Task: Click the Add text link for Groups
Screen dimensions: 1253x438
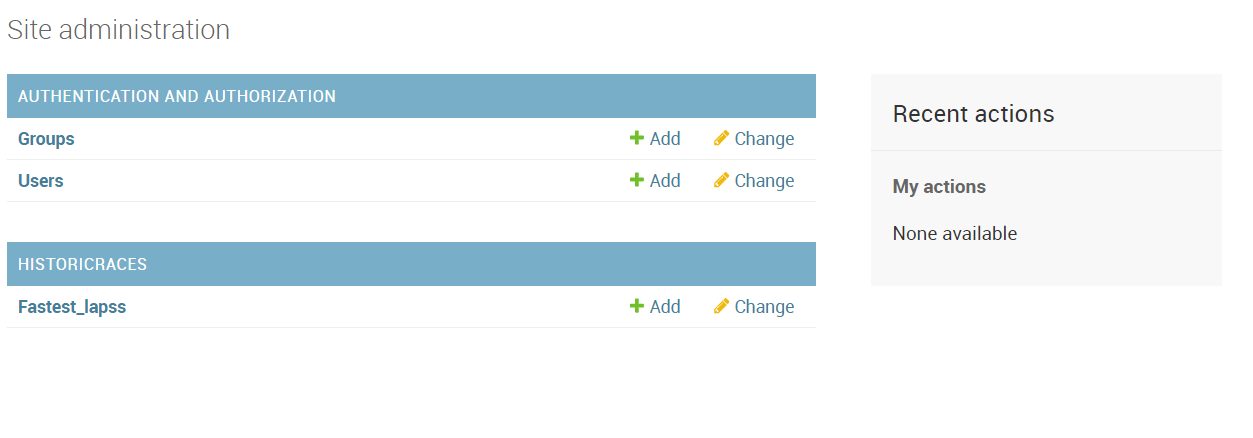Action: click(x=665, y=139)
